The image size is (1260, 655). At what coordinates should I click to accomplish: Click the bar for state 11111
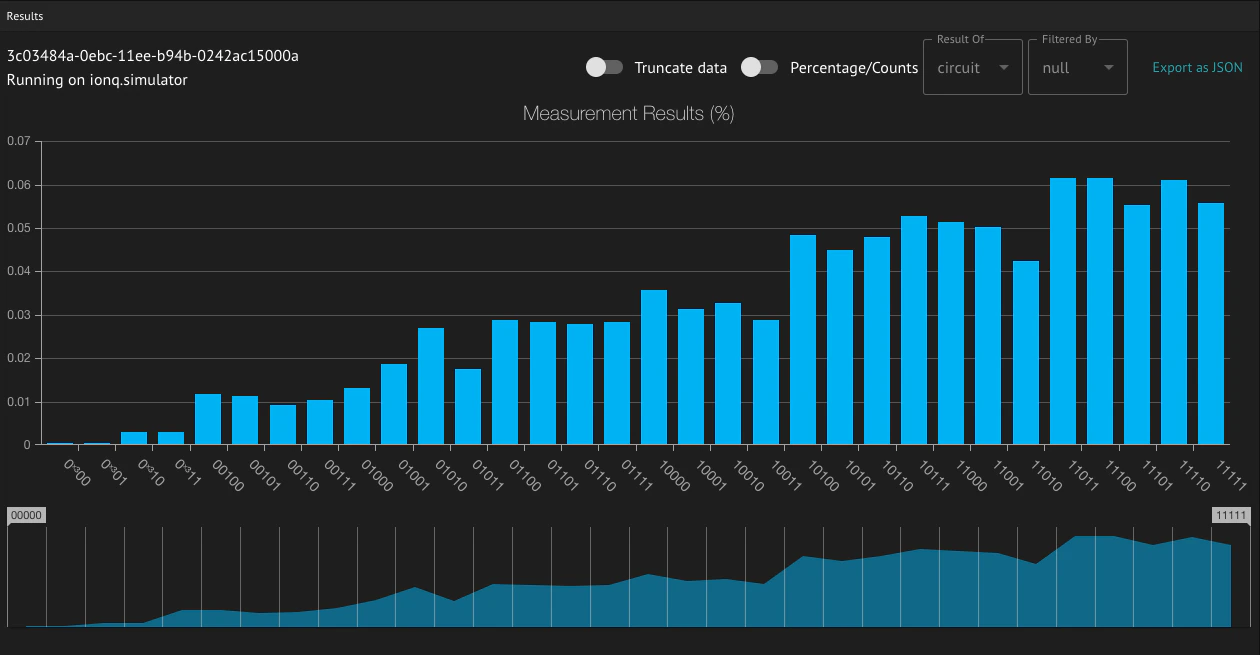[x=1211, y=324]
